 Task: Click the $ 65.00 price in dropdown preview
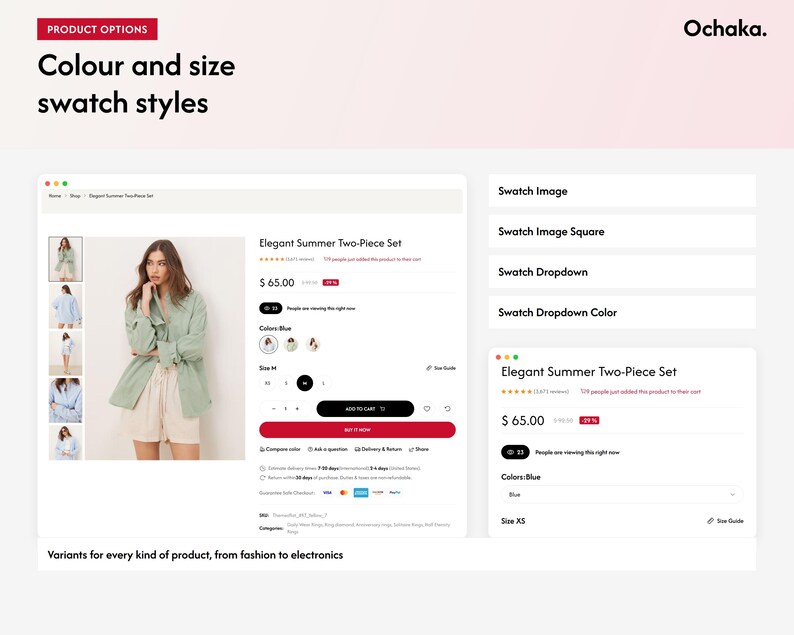coord(523,420)
